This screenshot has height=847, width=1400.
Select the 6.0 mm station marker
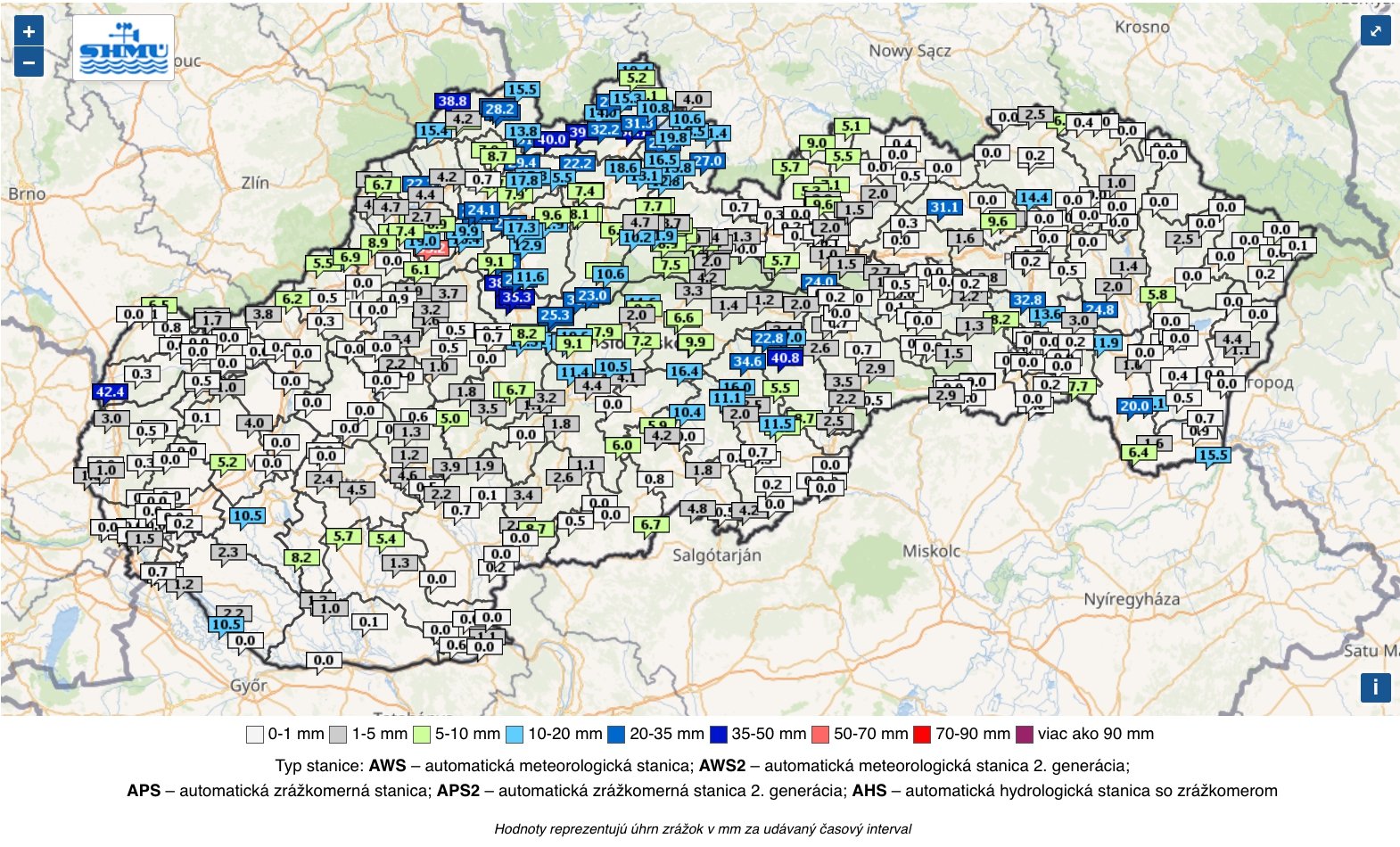pyautogui.click(x=622, y=445)
